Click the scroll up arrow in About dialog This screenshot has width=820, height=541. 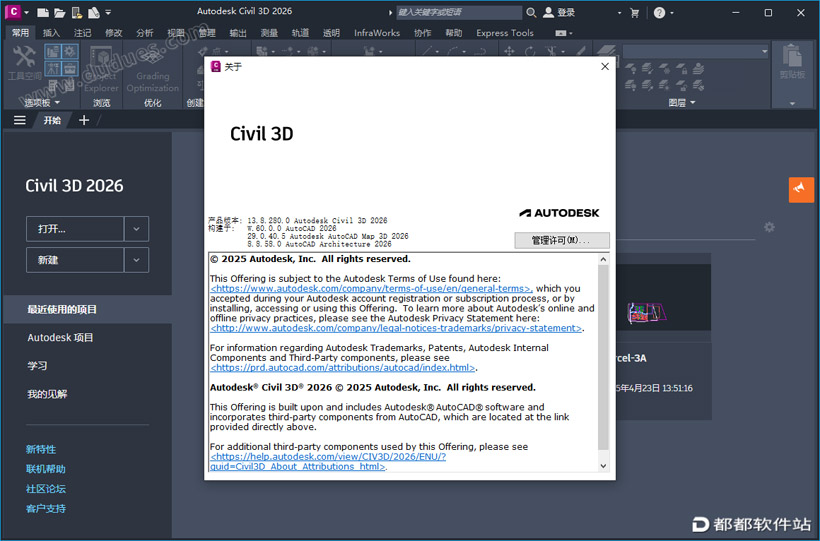(603, 259)
